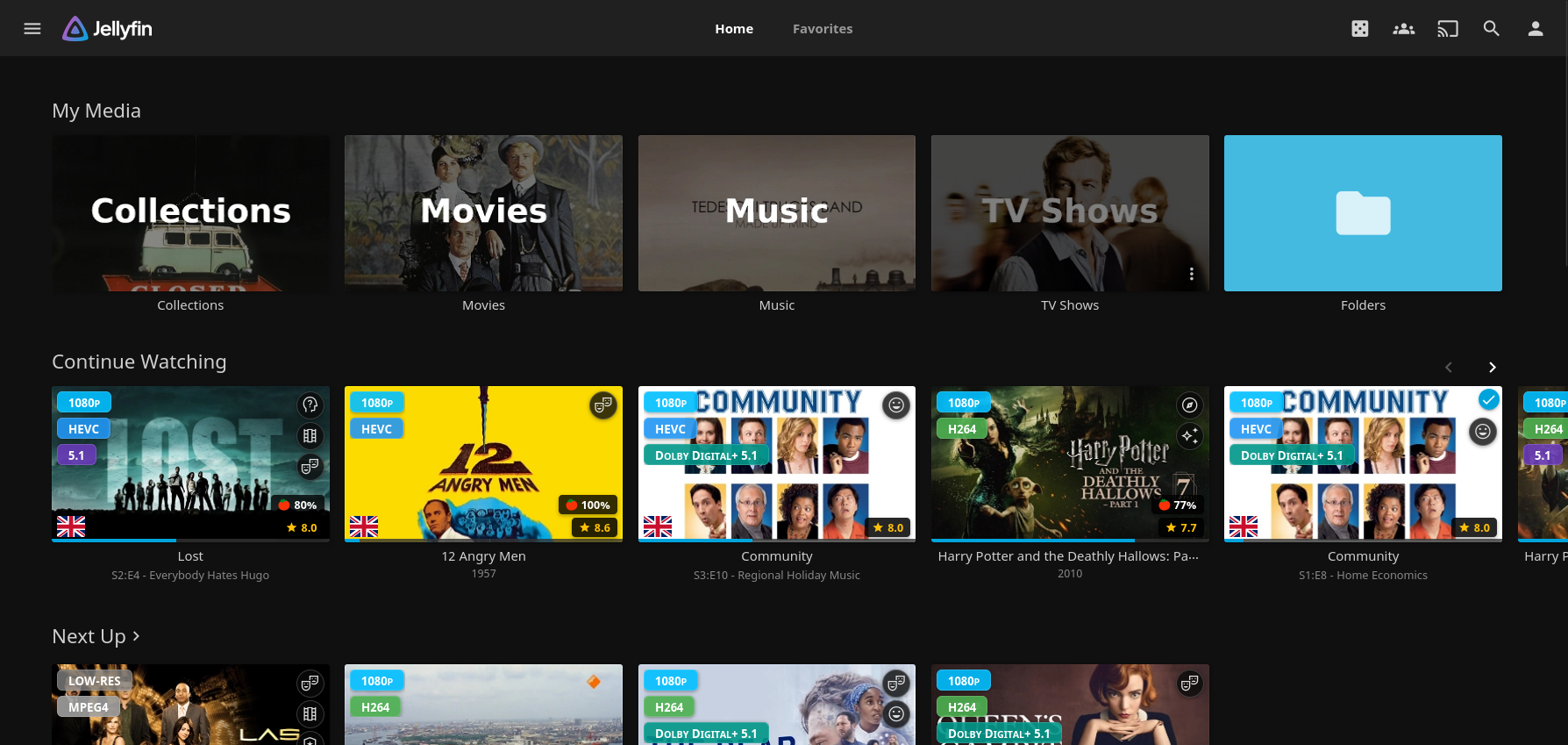The width and height of the screenshot is (1568, 745).
Task: Click the dice shuffle icon in header
Action: tap(1360, 29)
